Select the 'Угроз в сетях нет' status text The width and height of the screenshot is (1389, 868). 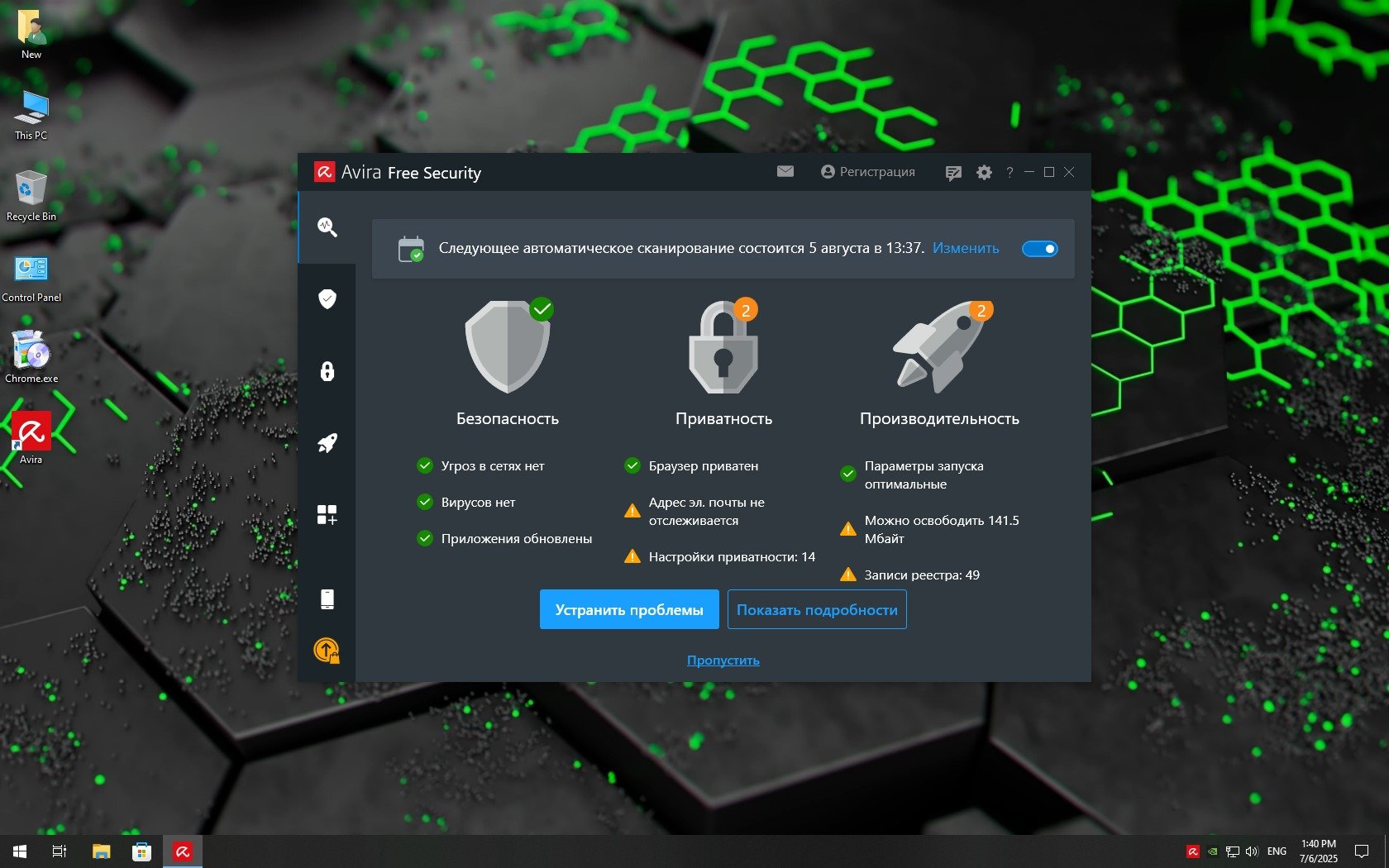[493, 465]
